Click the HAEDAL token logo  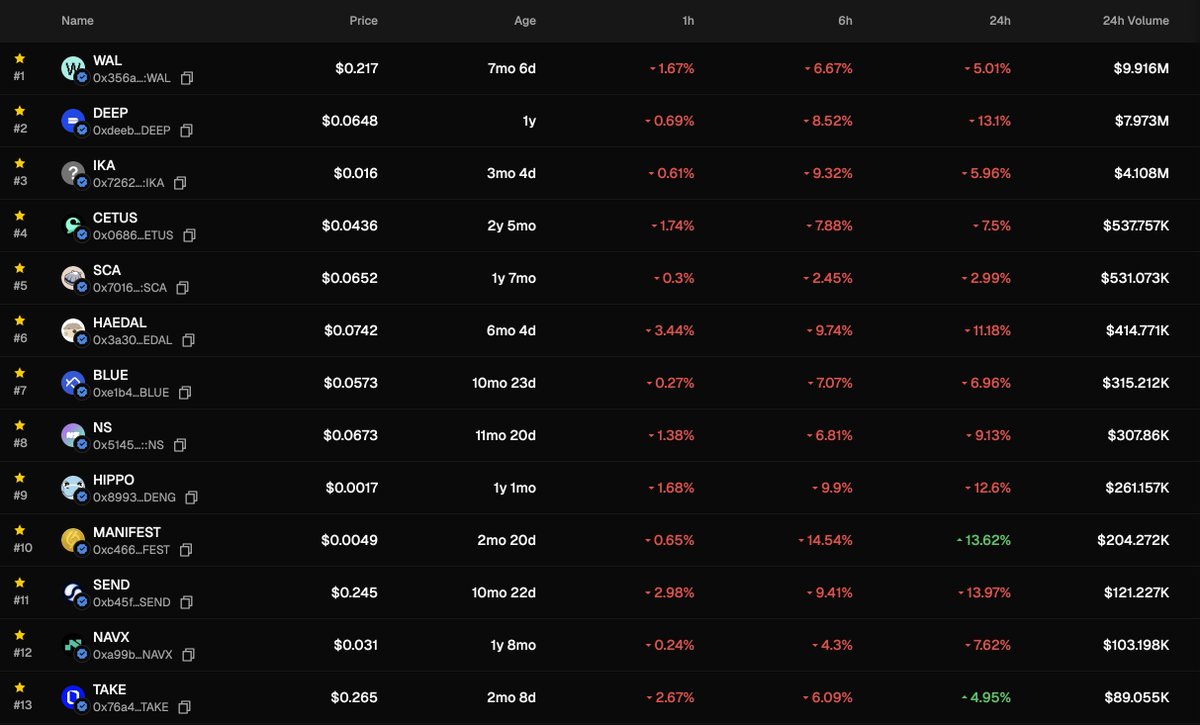[73, 330]
